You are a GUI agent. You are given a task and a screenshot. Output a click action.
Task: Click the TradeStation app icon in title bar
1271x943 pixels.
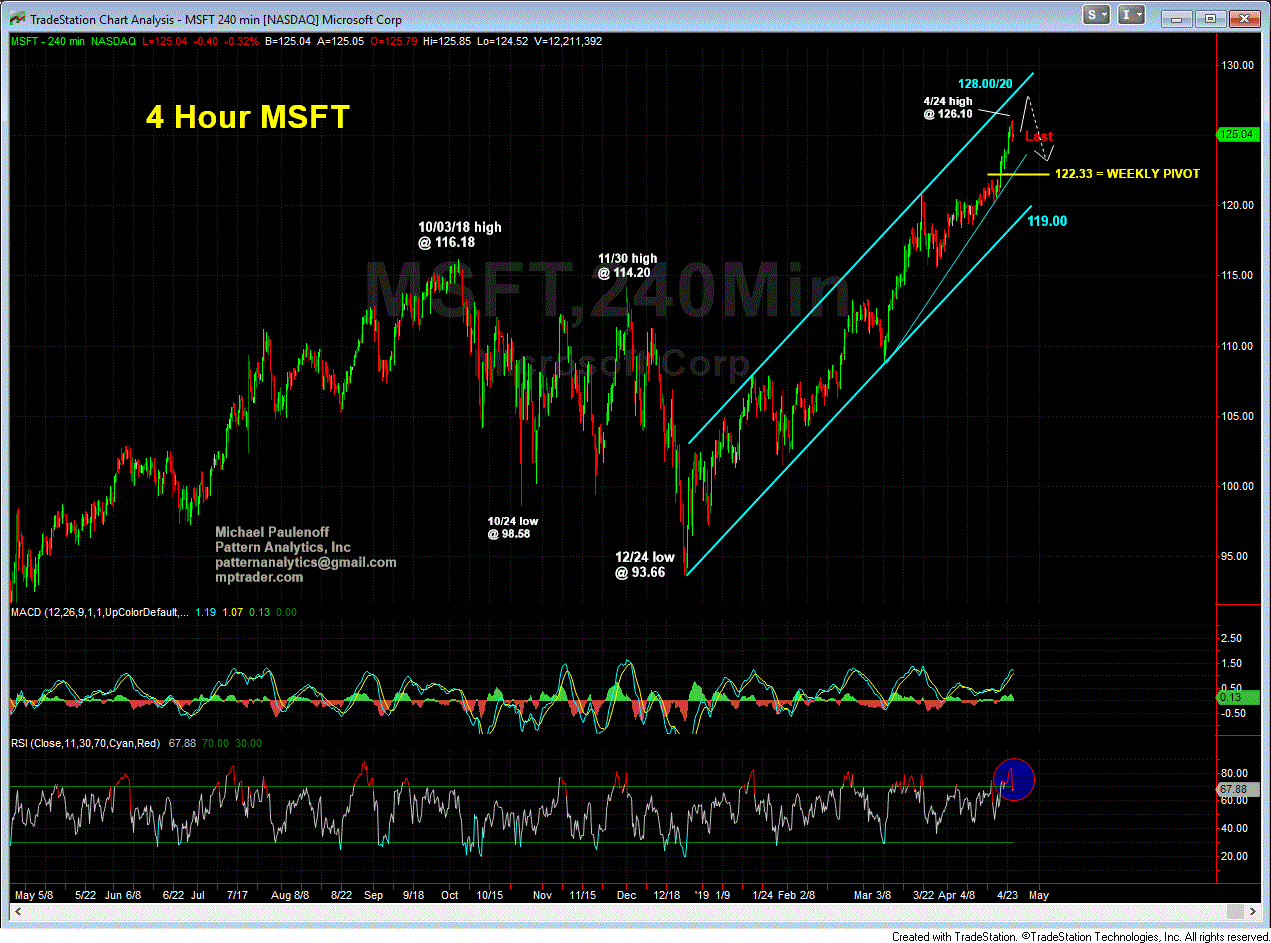[x=16, y=17]
